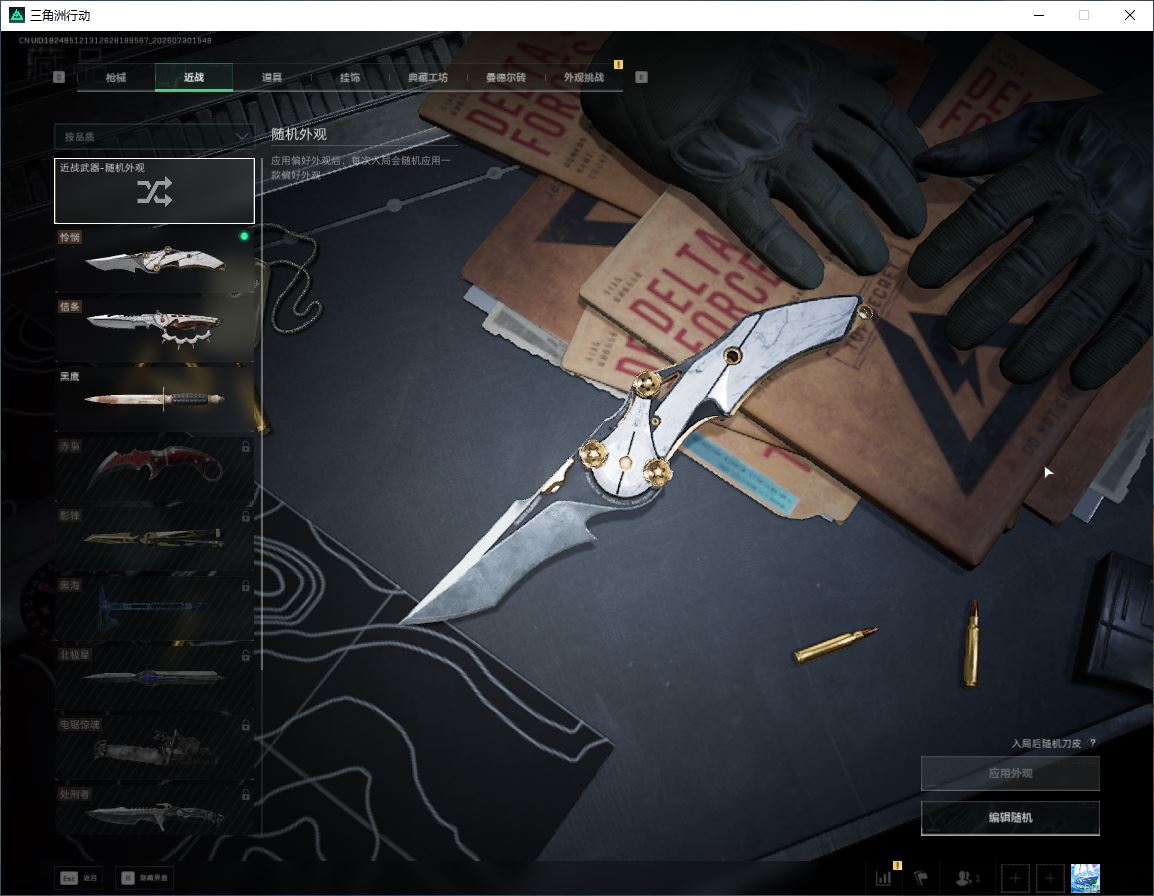Select the locked 处刑者 knife skin
The height and width of the screenshot is (896, 1154).
155,812
